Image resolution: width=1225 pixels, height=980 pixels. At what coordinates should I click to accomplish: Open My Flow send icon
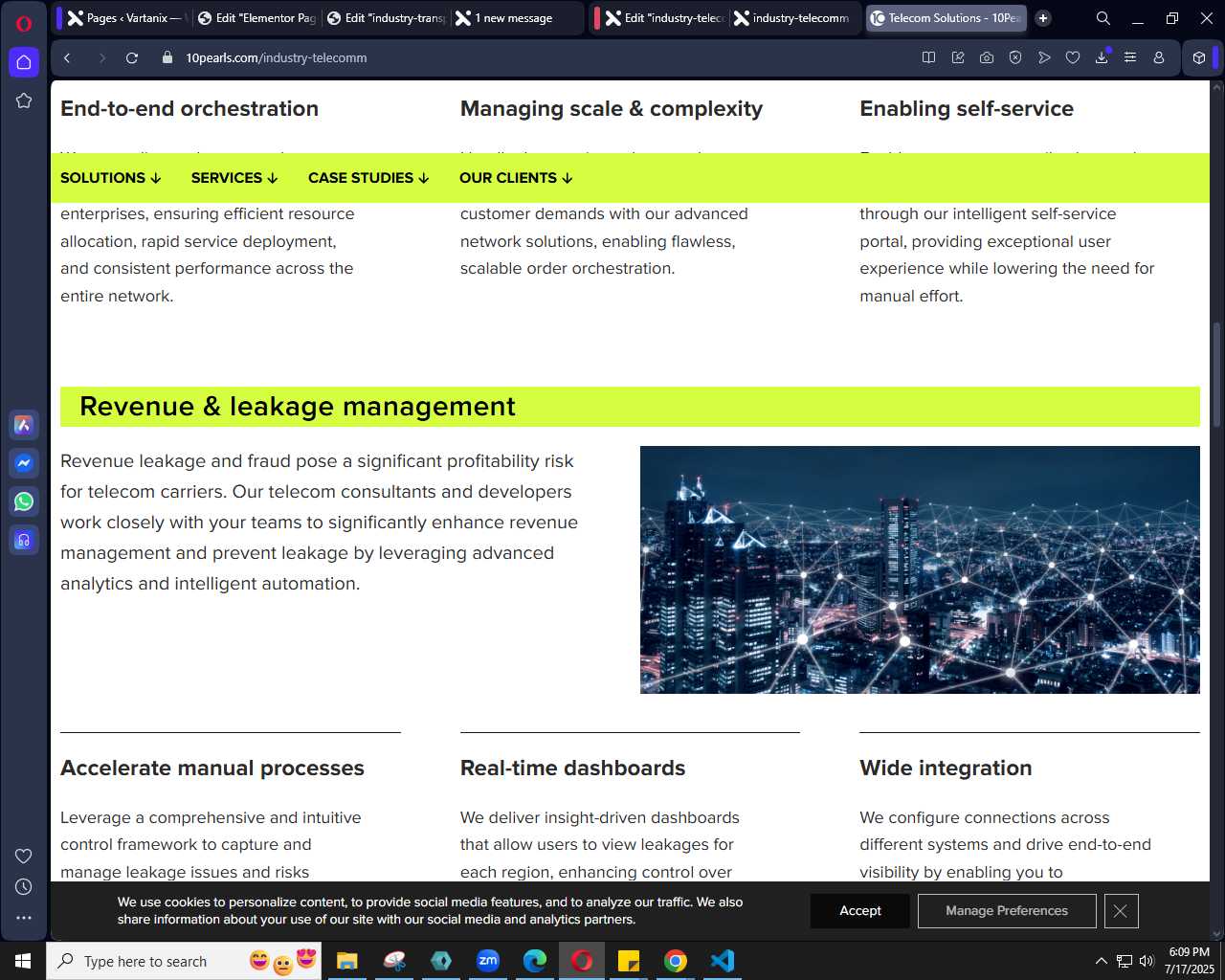[1044, 58]
